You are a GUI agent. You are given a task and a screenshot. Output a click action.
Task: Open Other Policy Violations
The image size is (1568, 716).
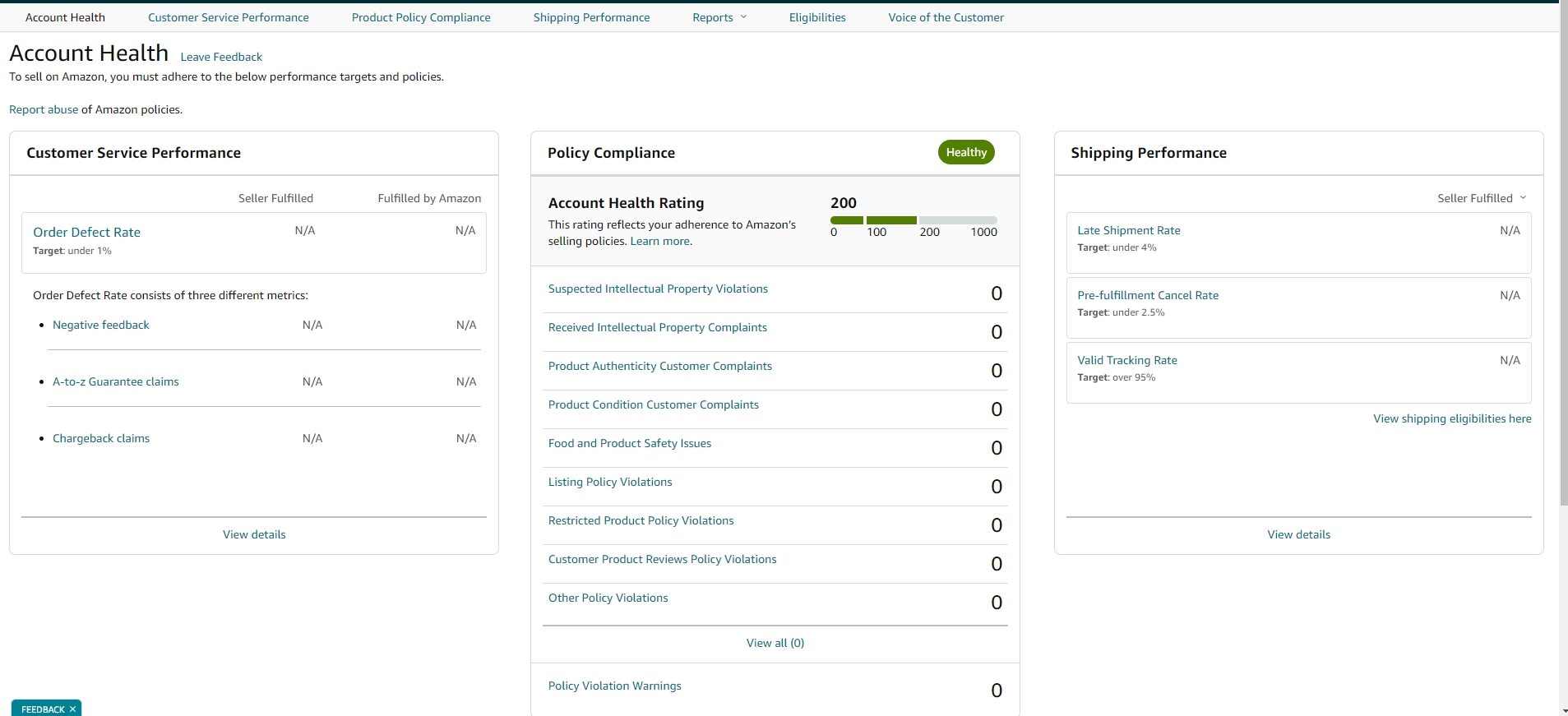coord(608,598)
